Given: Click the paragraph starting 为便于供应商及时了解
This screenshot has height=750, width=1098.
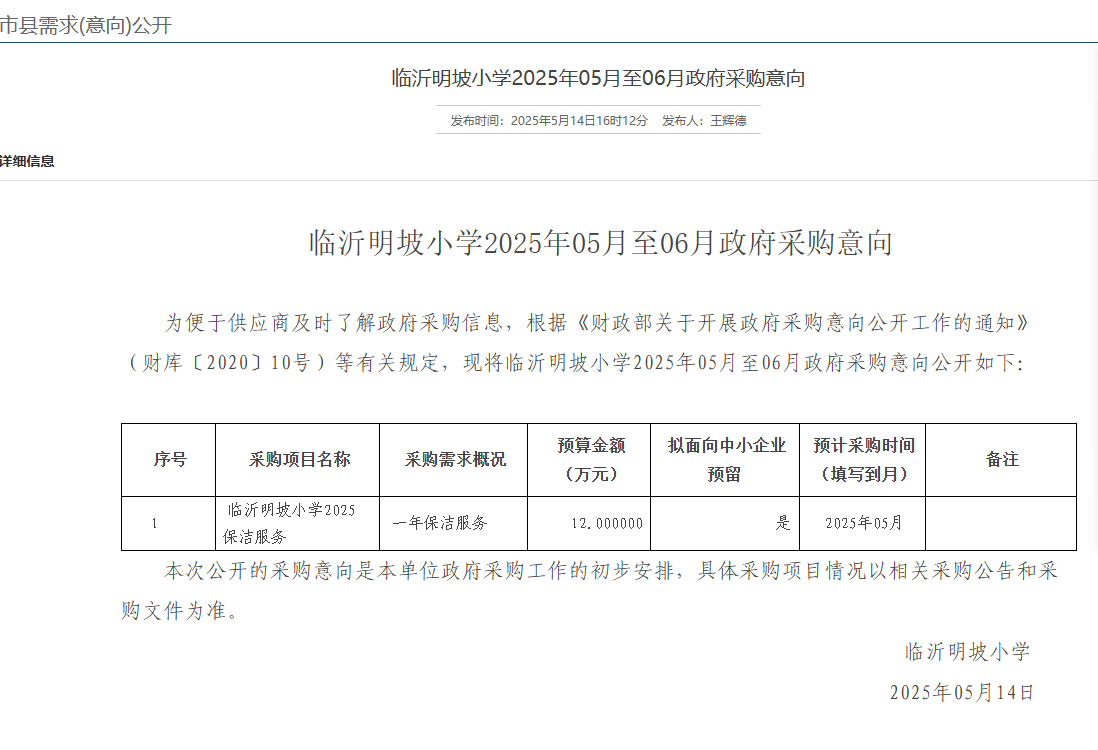Looking at the screenshot, I should (x=576, y=342).
